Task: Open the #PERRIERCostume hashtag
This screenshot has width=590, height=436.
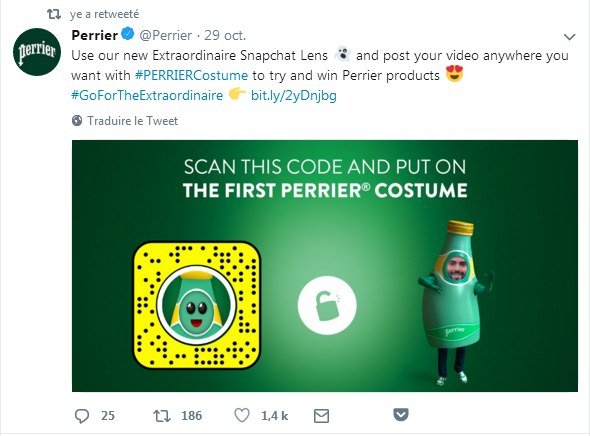Action: pyautogui.click(x=192, y=75)
